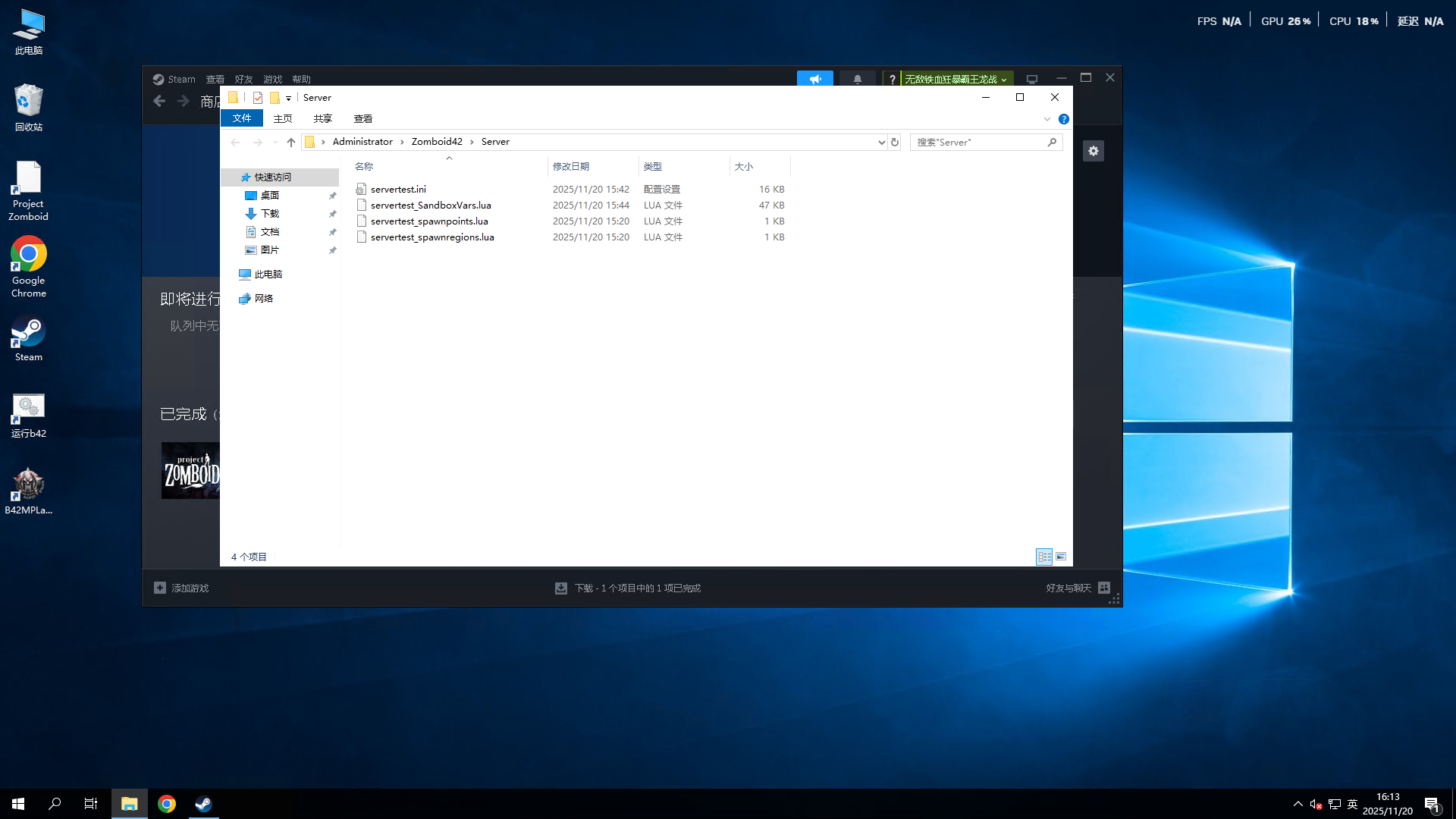Navigate to Zomboid42 in breadcrumb path

[x=437, y=142]
